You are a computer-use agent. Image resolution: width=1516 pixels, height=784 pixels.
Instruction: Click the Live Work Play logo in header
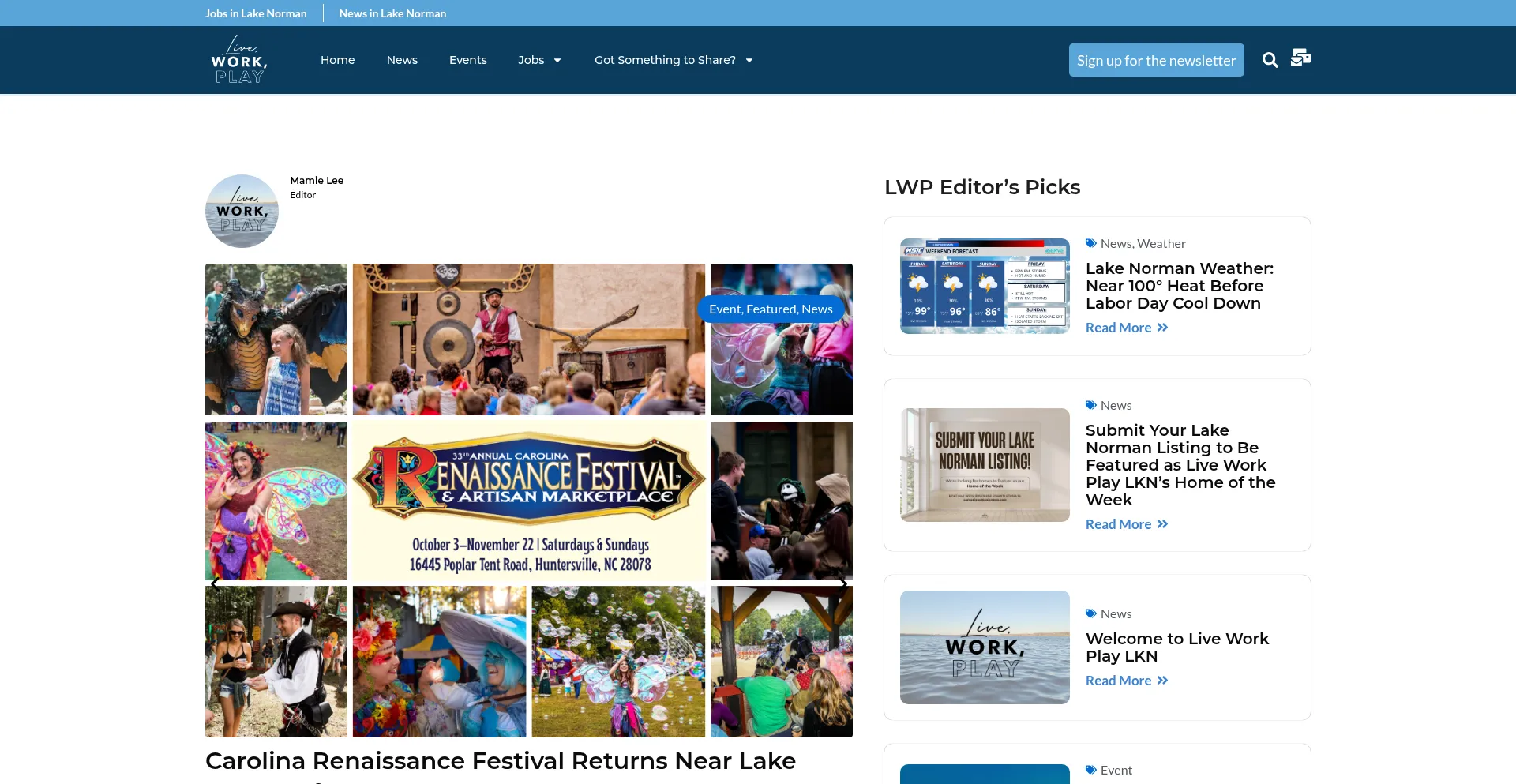point(239,60)
